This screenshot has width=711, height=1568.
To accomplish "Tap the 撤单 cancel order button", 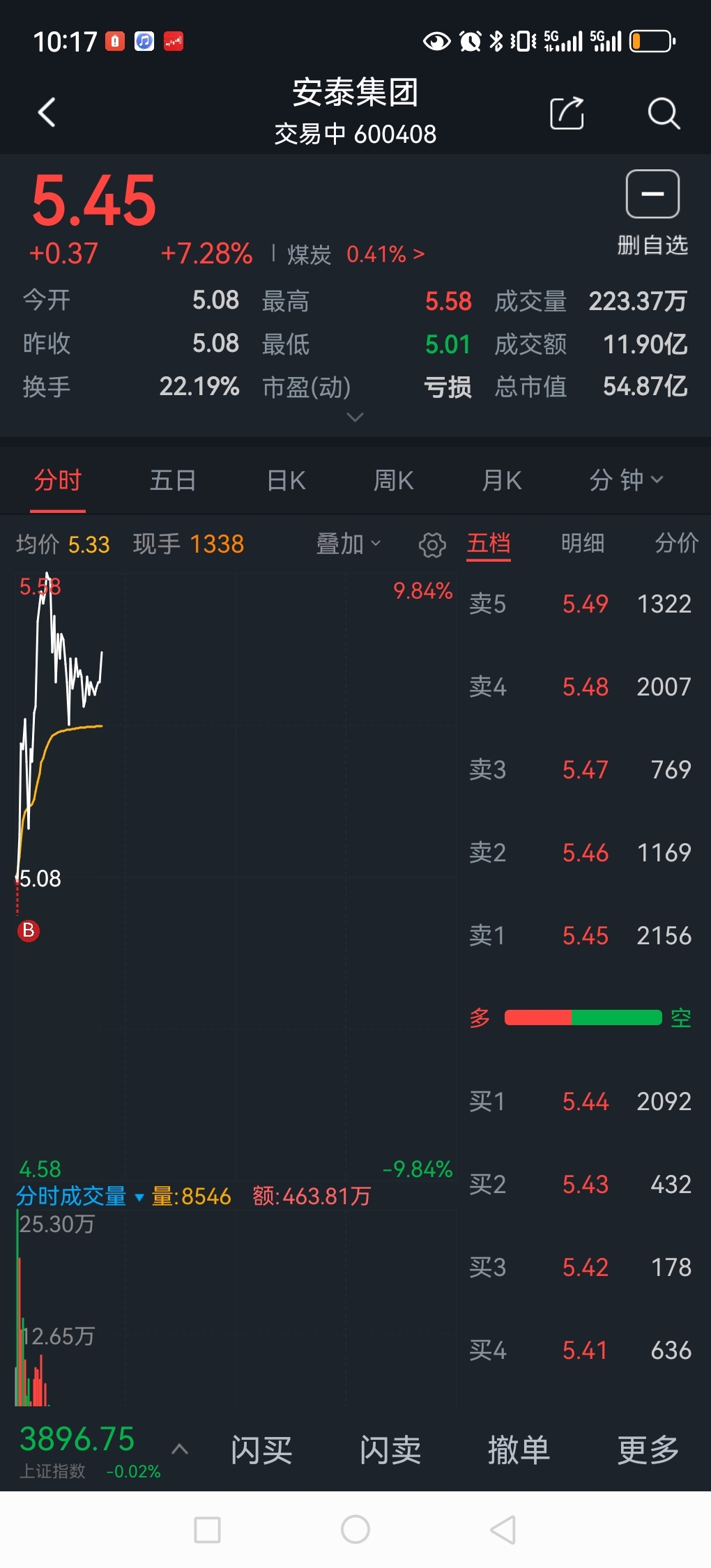I will 519,1451.
